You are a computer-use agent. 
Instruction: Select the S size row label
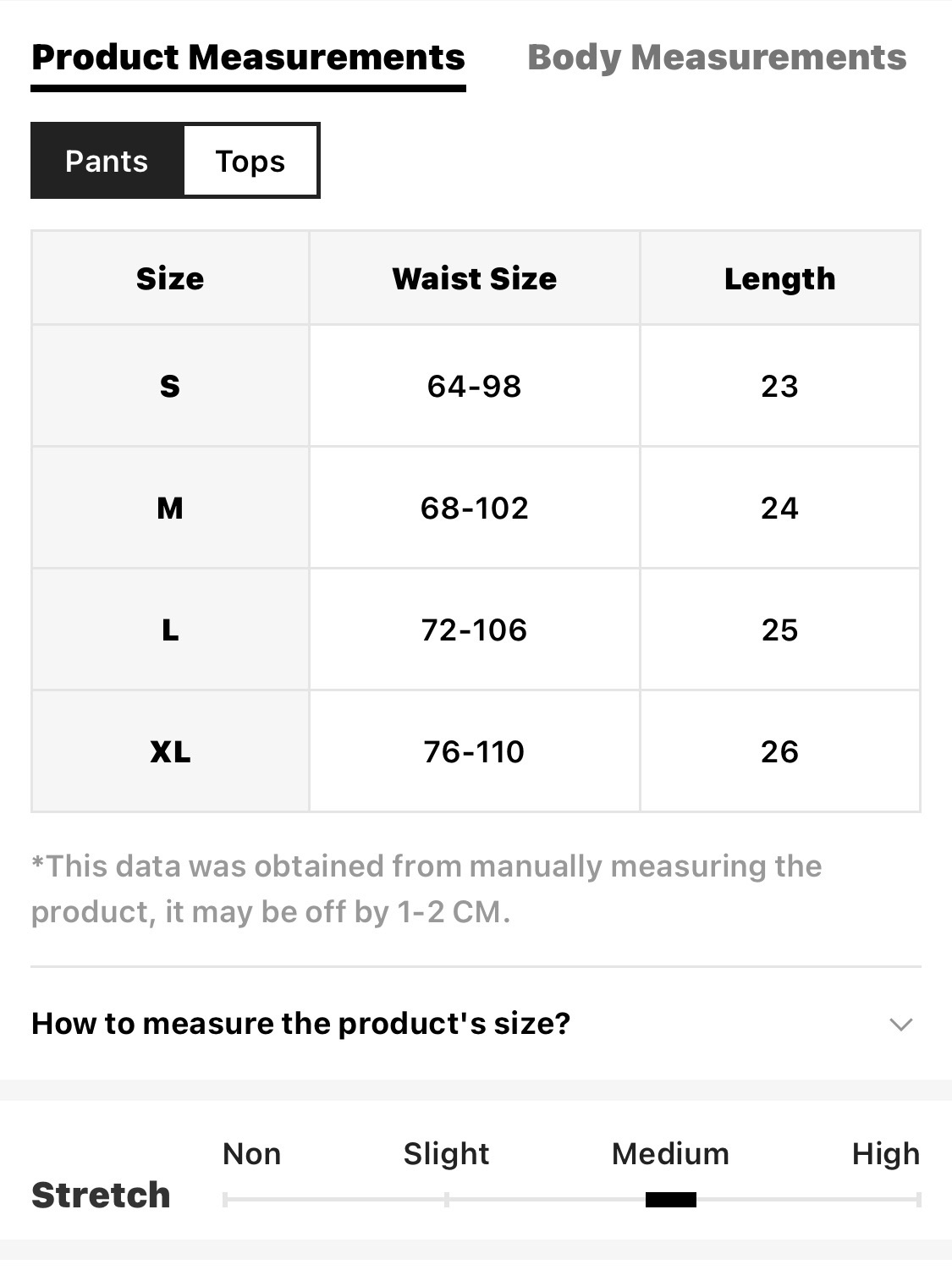click(170, 386)
